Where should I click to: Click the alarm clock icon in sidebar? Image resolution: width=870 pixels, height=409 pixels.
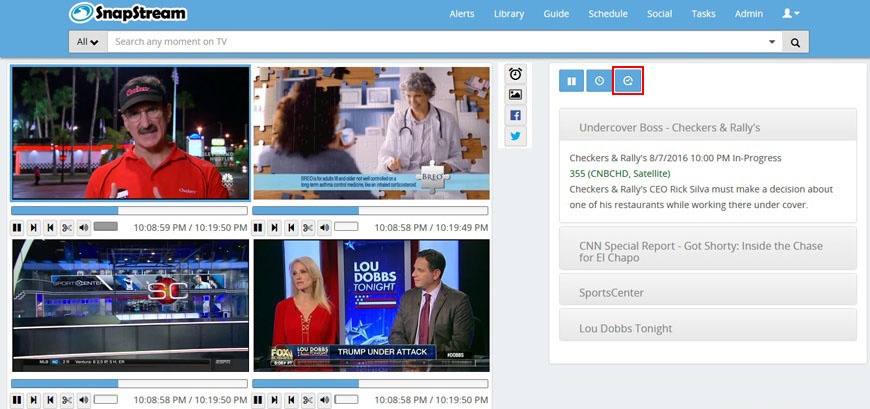tap(515, 74)
